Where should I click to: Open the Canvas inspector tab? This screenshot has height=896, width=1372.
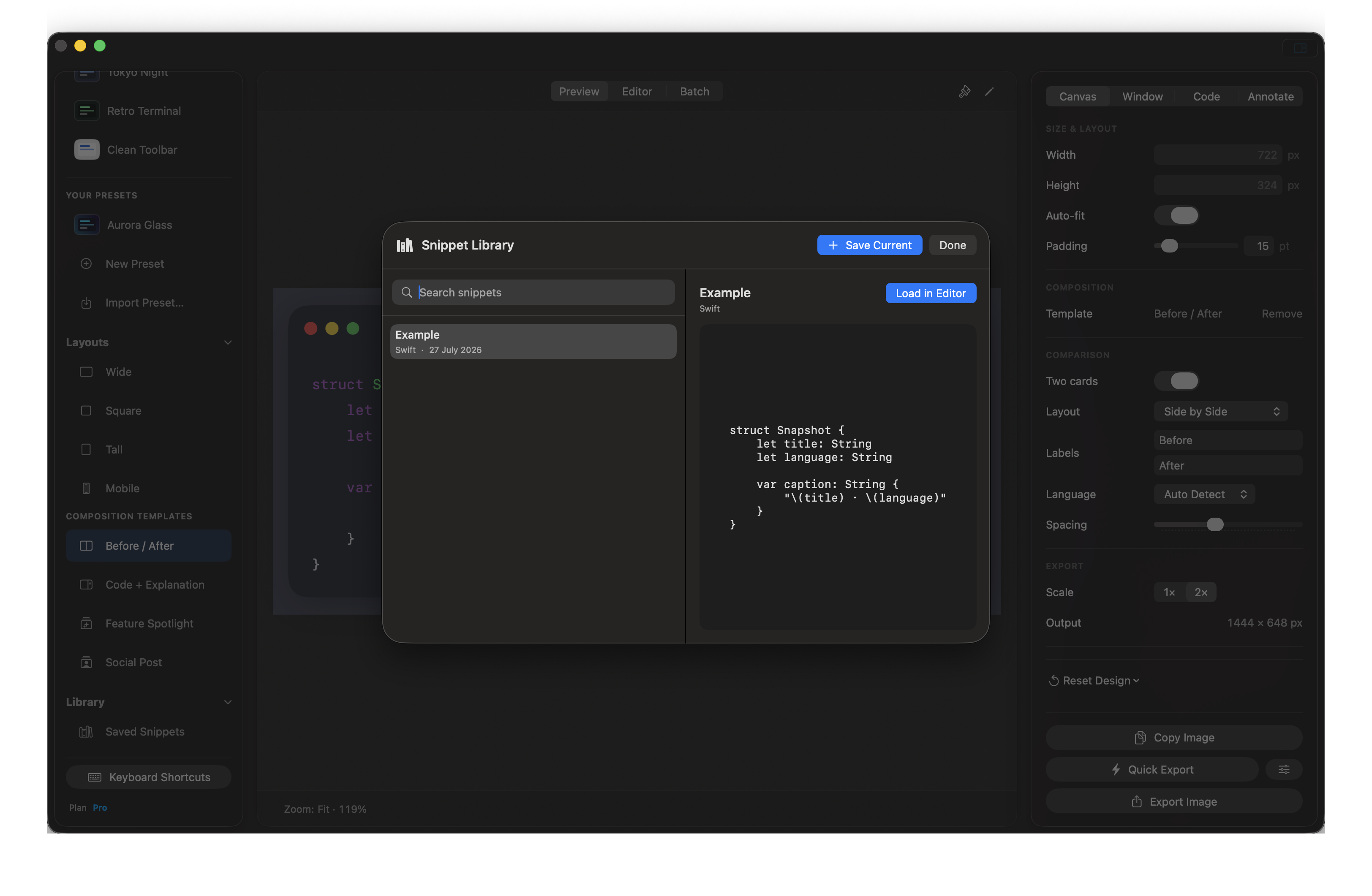[1078, 97]
